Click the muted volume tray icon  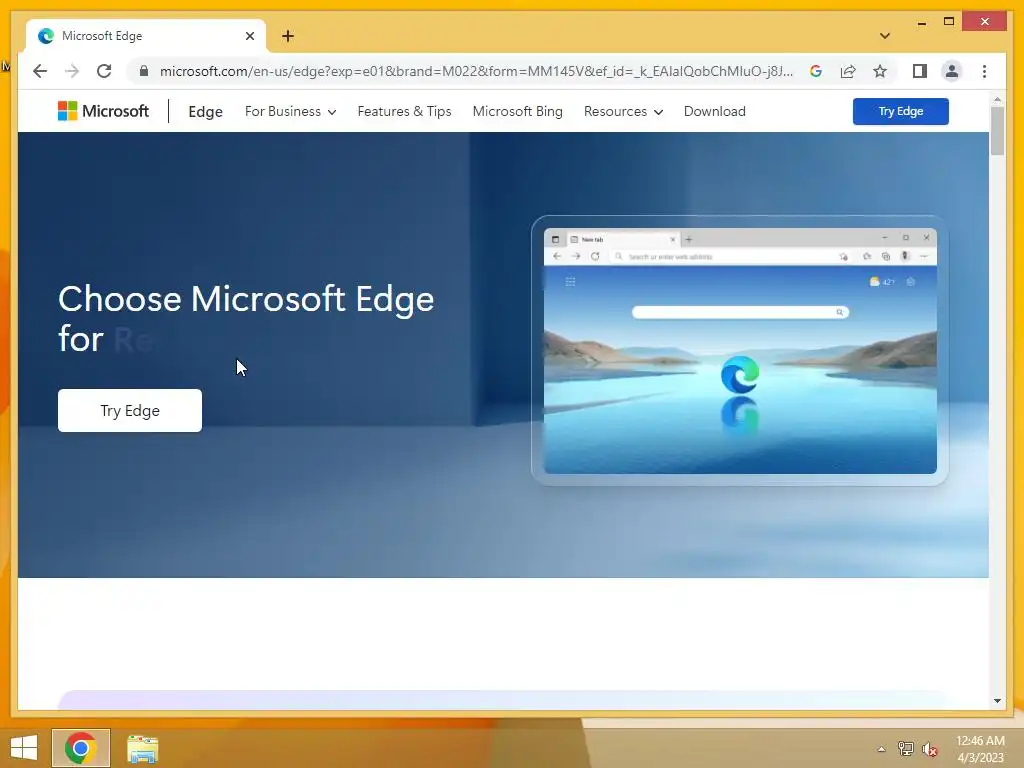[x=929, y=749]
